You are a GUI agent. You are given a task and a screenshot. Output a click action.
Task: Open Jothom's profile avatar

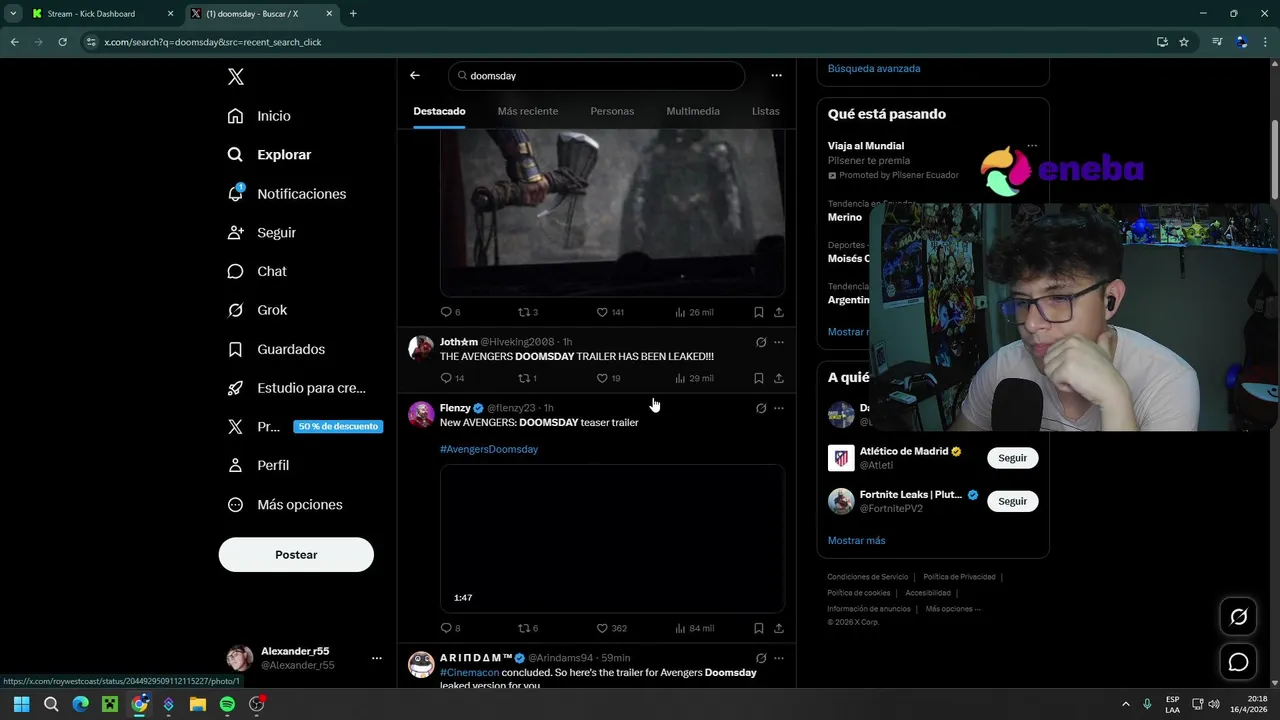pos(421,347)
